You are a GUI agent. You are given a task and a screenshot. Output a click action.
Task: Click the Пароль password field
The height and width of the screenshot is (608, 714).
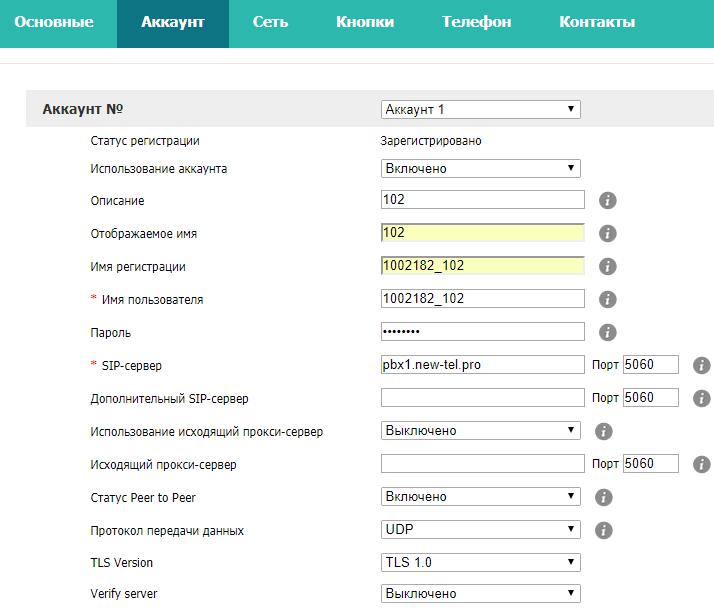(x=482, y=332)
